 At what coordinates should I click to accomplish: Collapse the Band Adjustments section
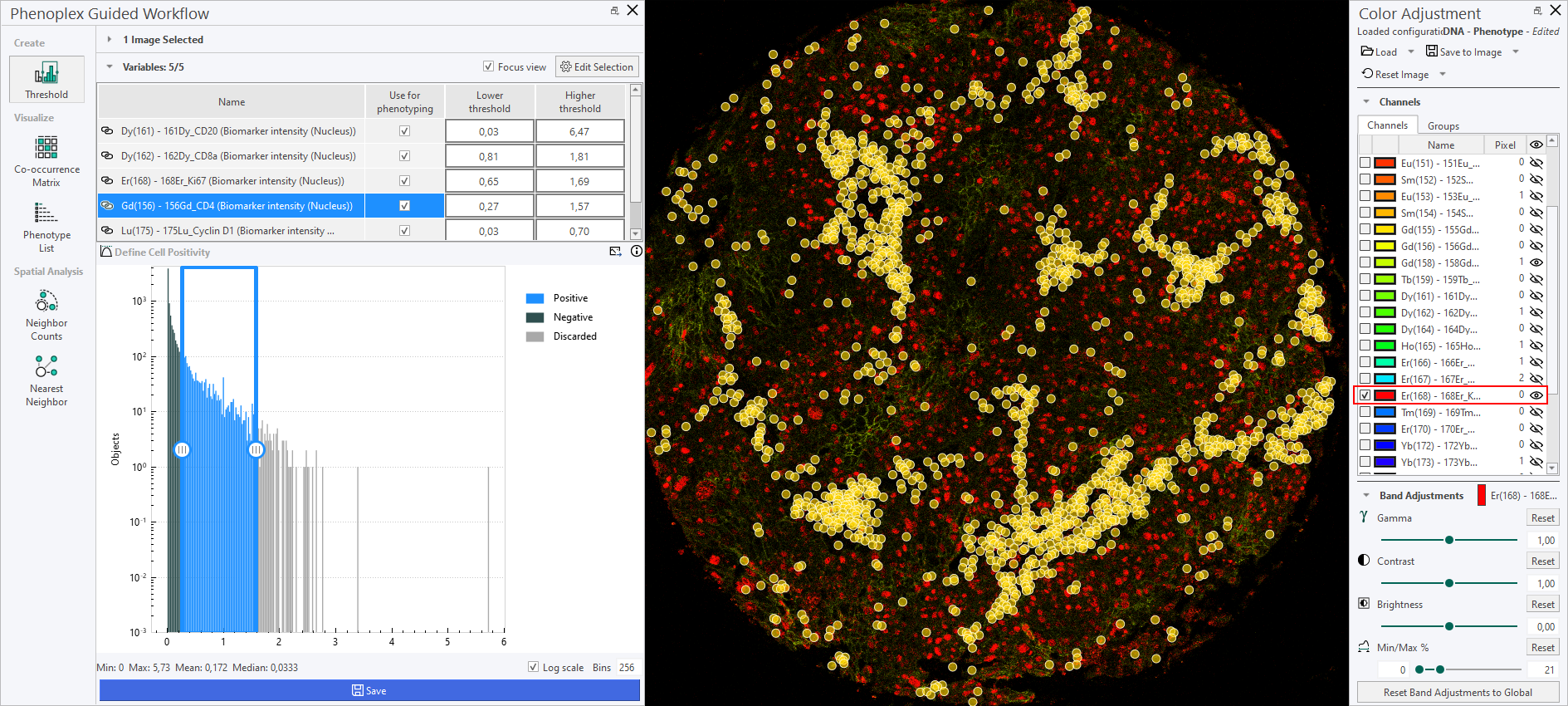click(x=1366, y=495)
